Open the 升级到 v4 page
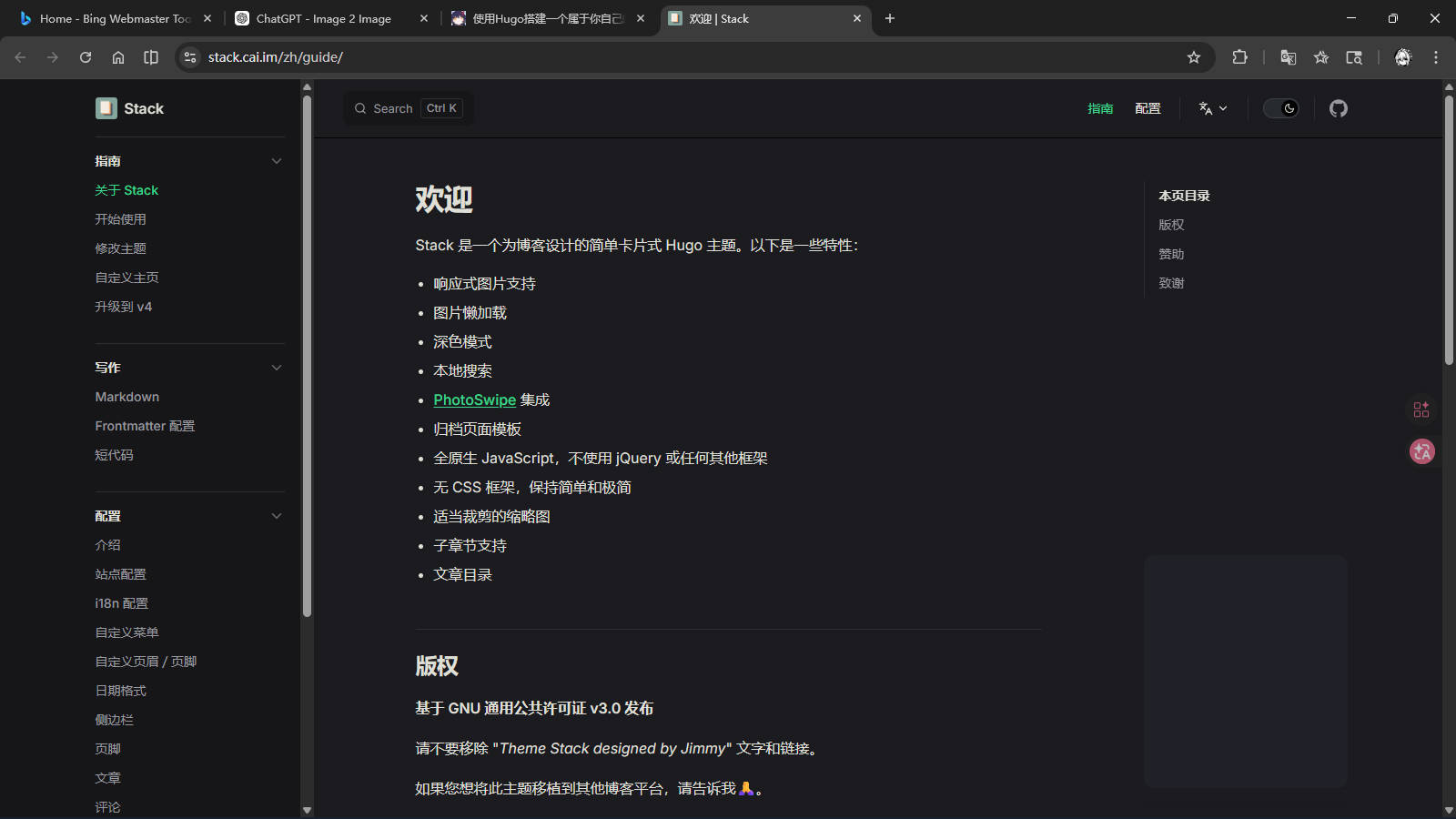This screenshot has width=1456, height=819. pos(124,307)
